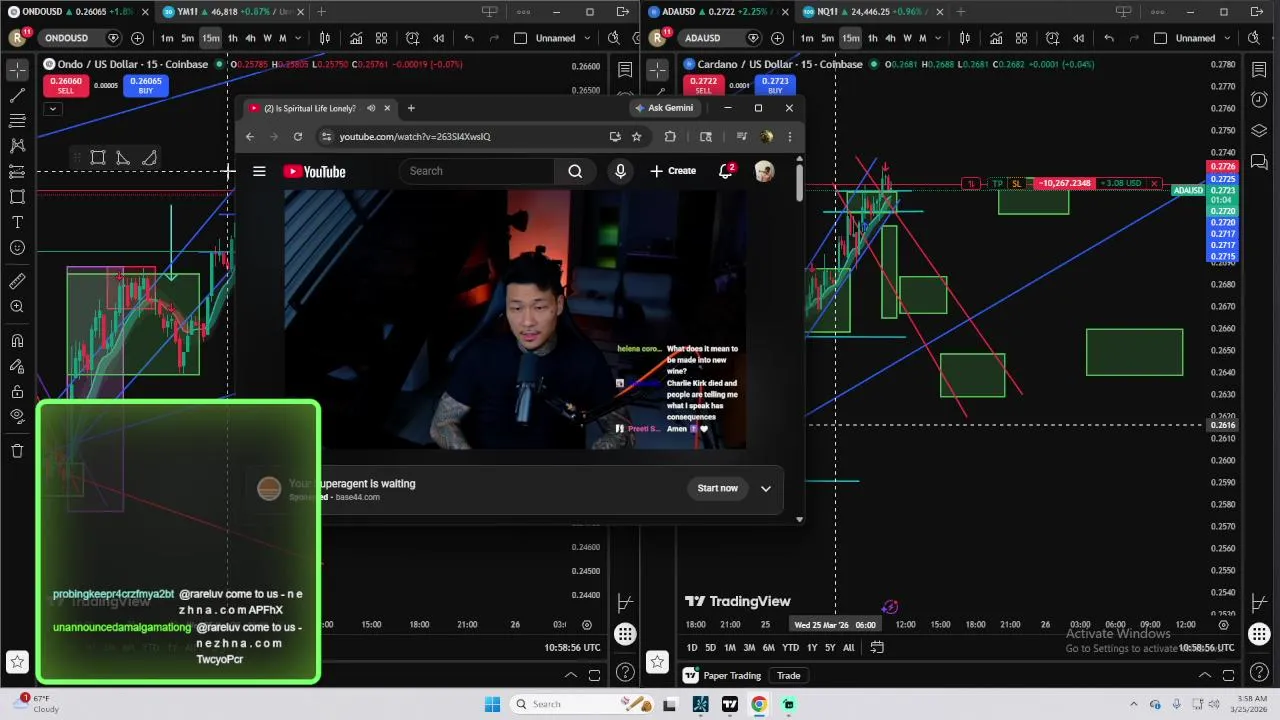Select 4h timeframe in ADAUSD toolbar
1280x720 pixels.
pyautogui.click(x=890, y=38)
